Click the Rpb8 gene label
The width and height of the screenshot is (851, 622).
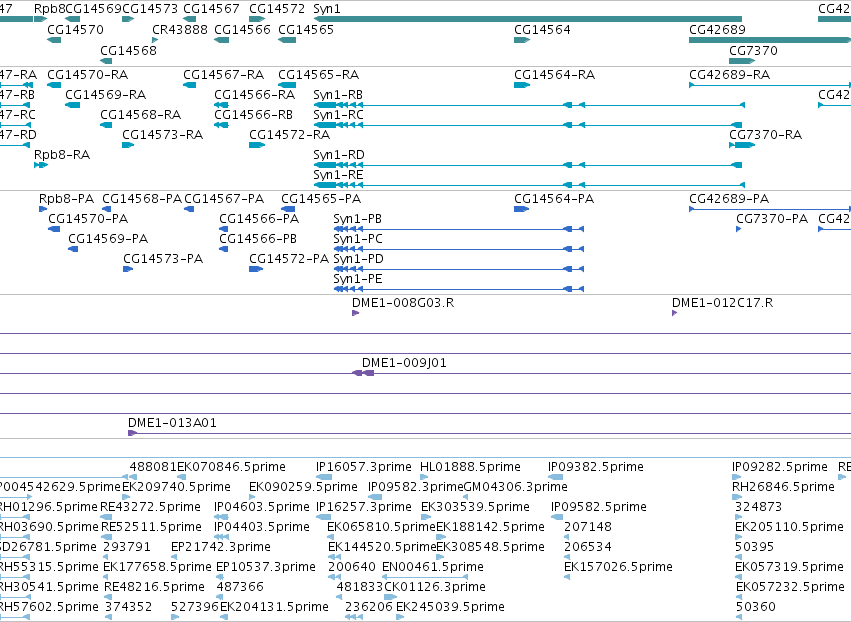click(x=49, y=9)
